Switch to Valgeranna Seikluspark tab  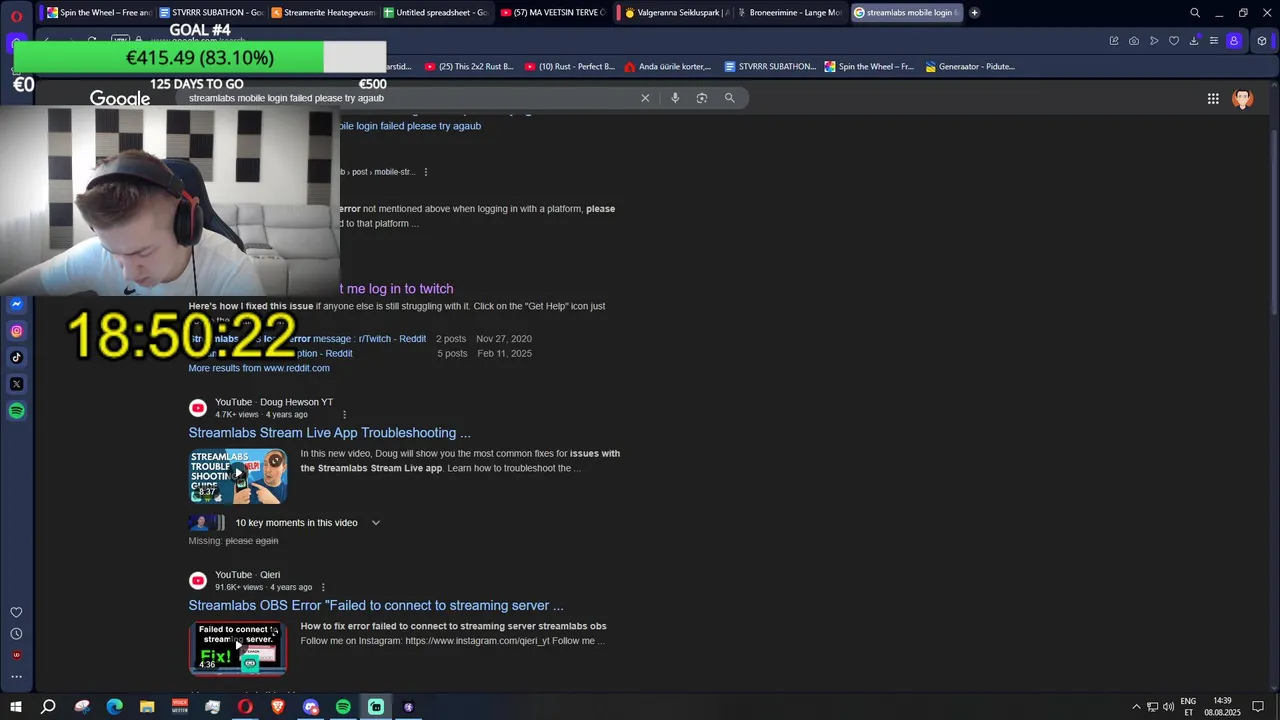[676, 13]
